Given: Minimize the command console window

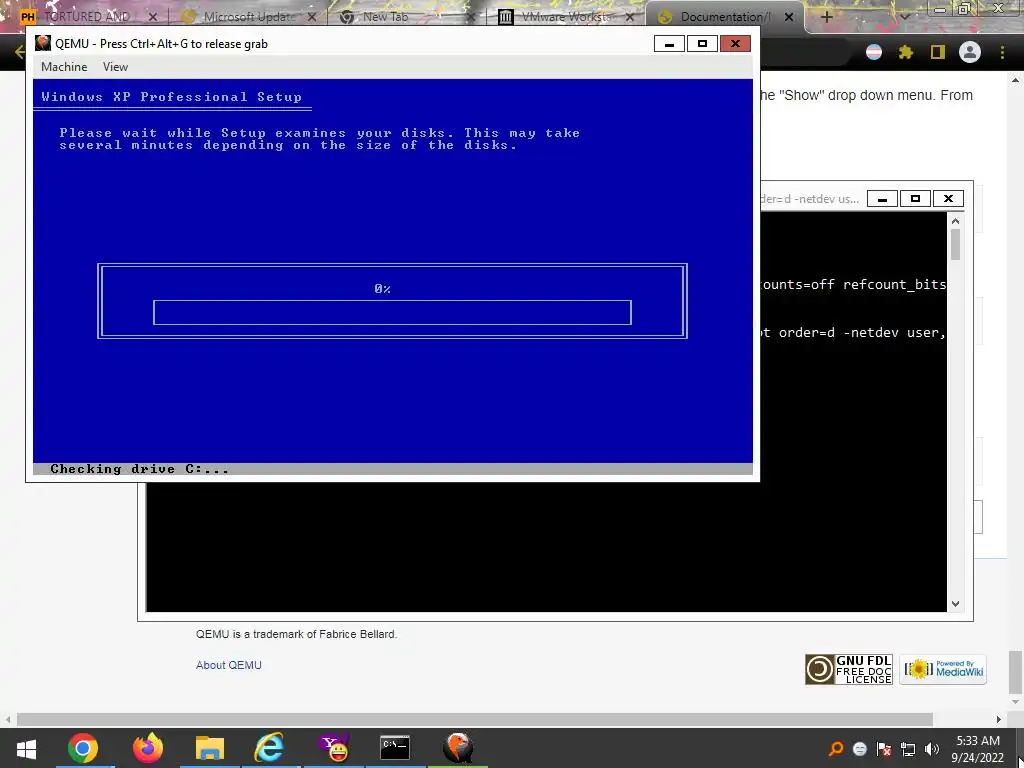Looking at the screenshot, I should pyautogui.click(x=882, y=199).
